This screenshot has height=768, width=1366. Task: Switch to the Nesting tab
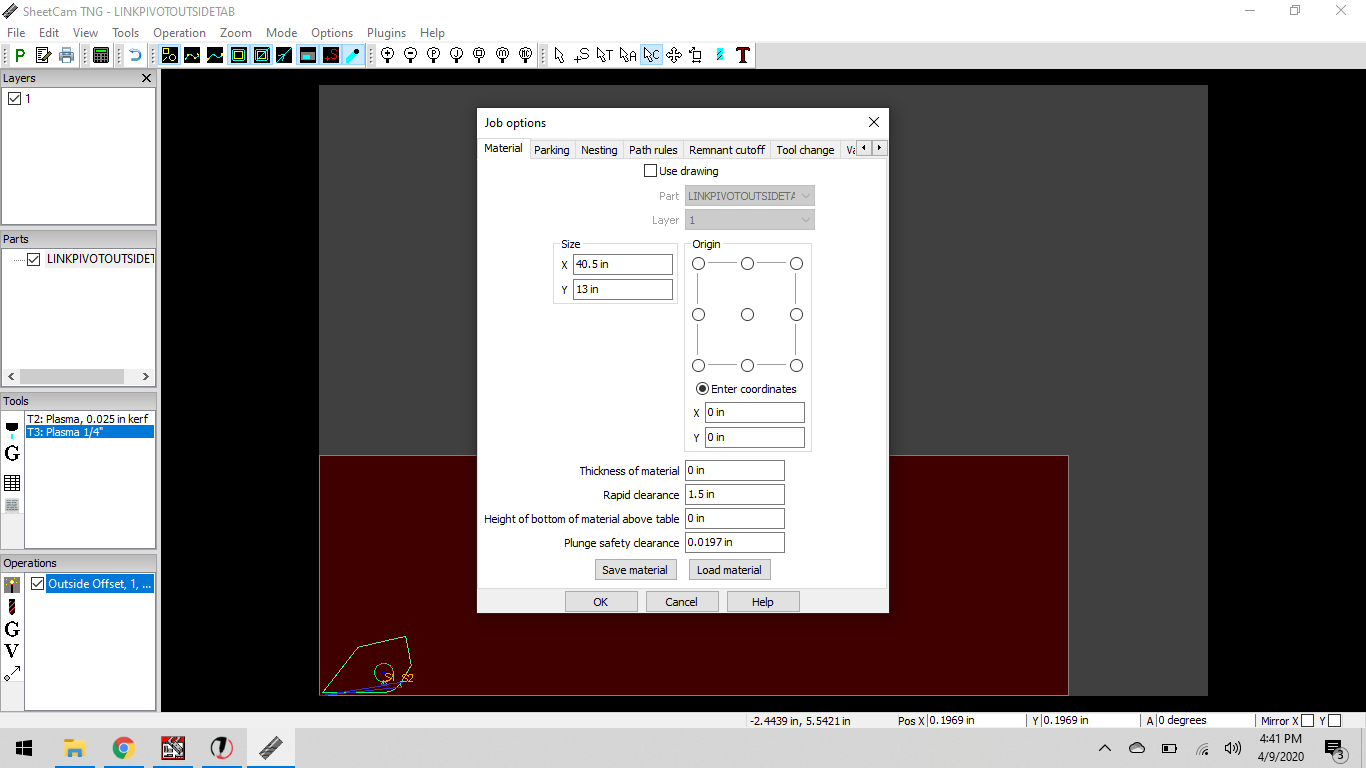point(599,150)
